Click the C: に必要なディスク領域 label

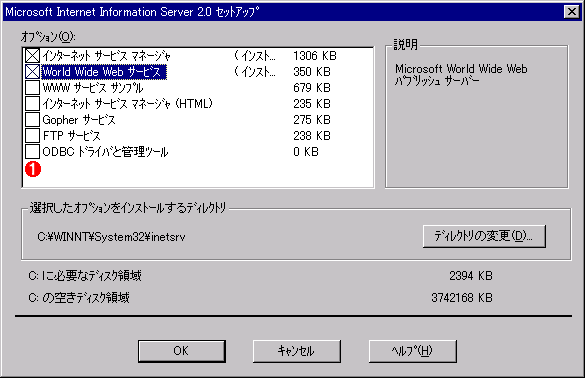click(85, 276)
